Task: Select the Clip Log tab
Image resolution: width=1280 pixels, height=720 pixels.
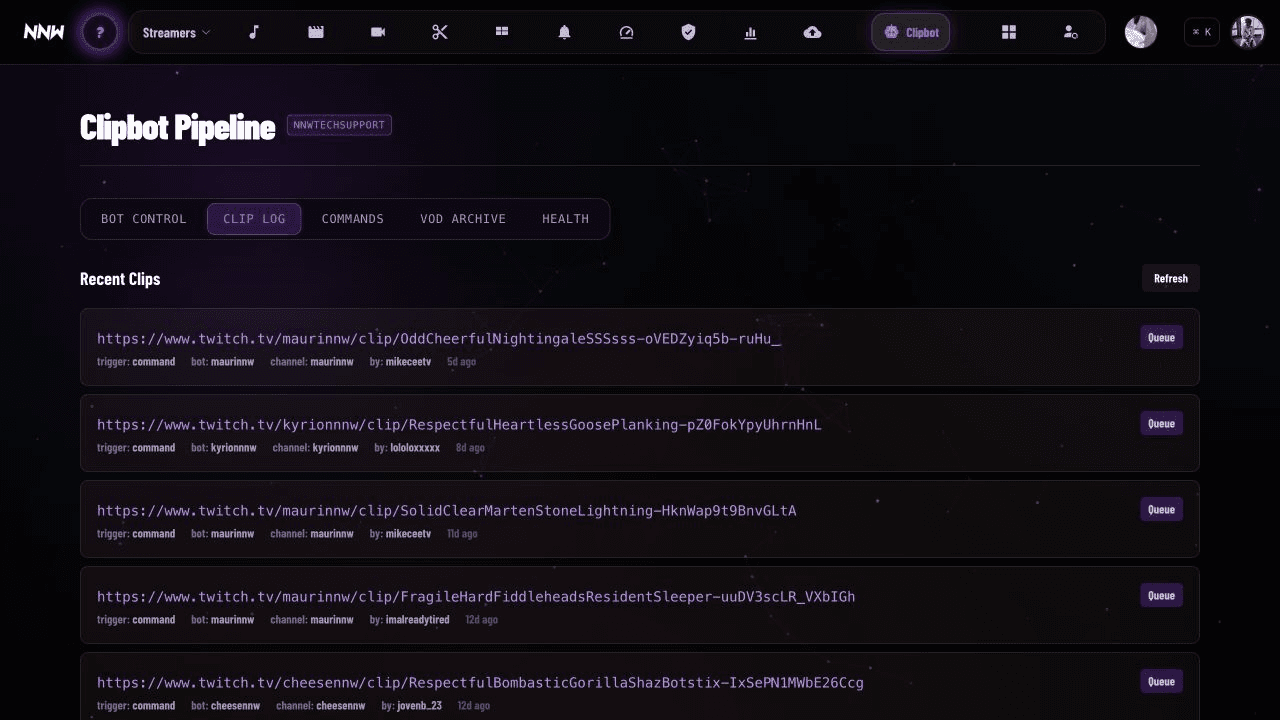Action: pyautogui.click(x=254, y=219)
